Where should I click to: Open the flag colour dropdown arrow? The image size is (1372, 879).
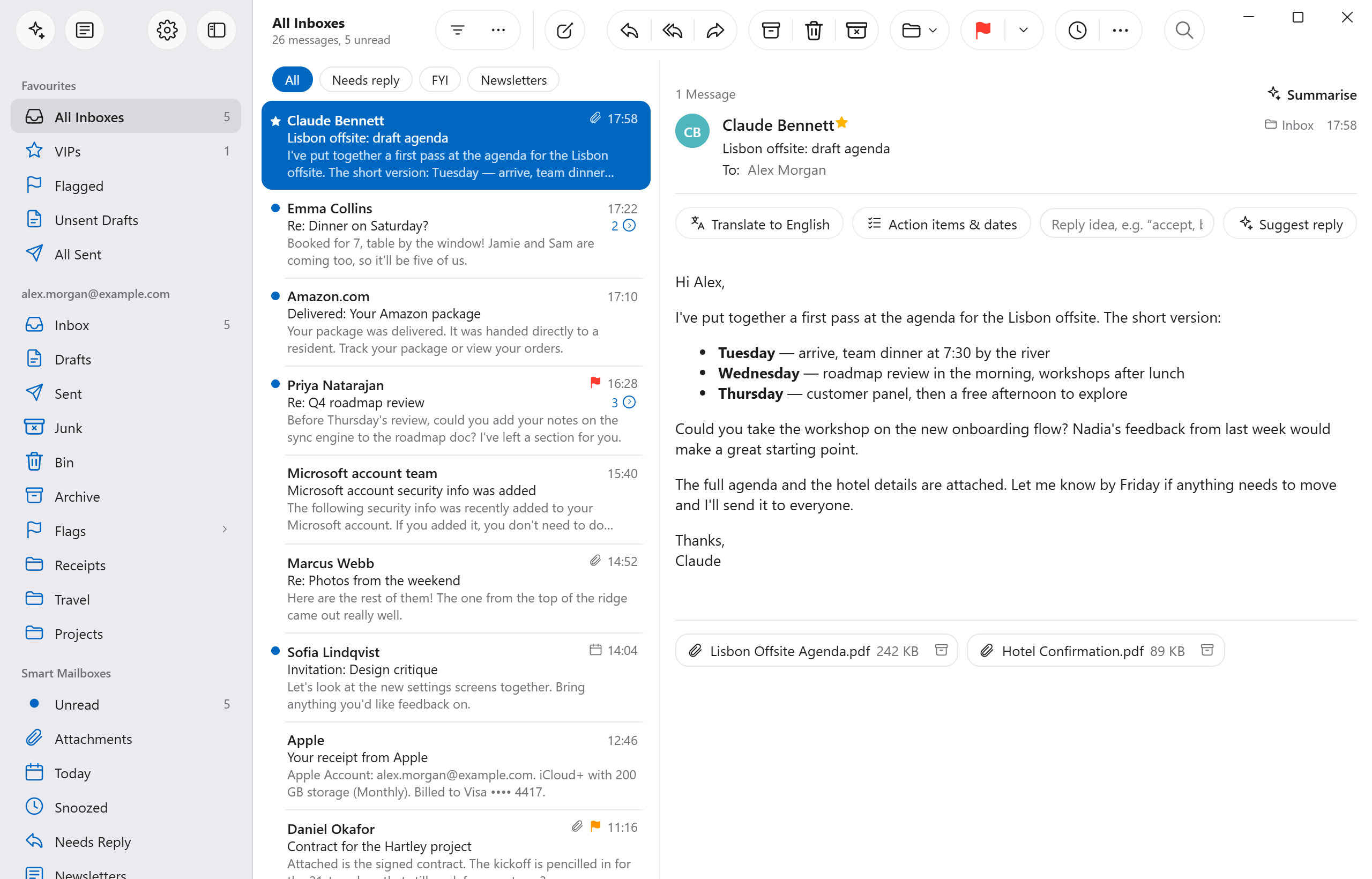[x=1023, y=30]
